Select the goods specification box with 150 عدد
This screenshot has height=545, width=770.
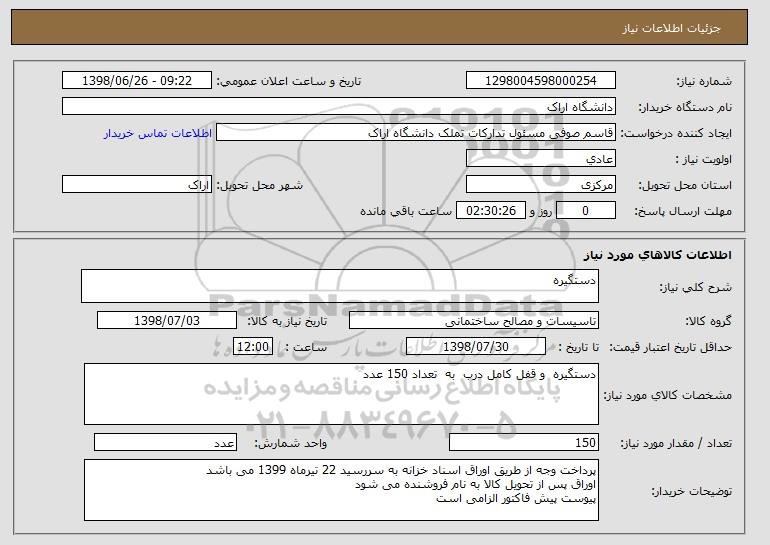point(341,394)
